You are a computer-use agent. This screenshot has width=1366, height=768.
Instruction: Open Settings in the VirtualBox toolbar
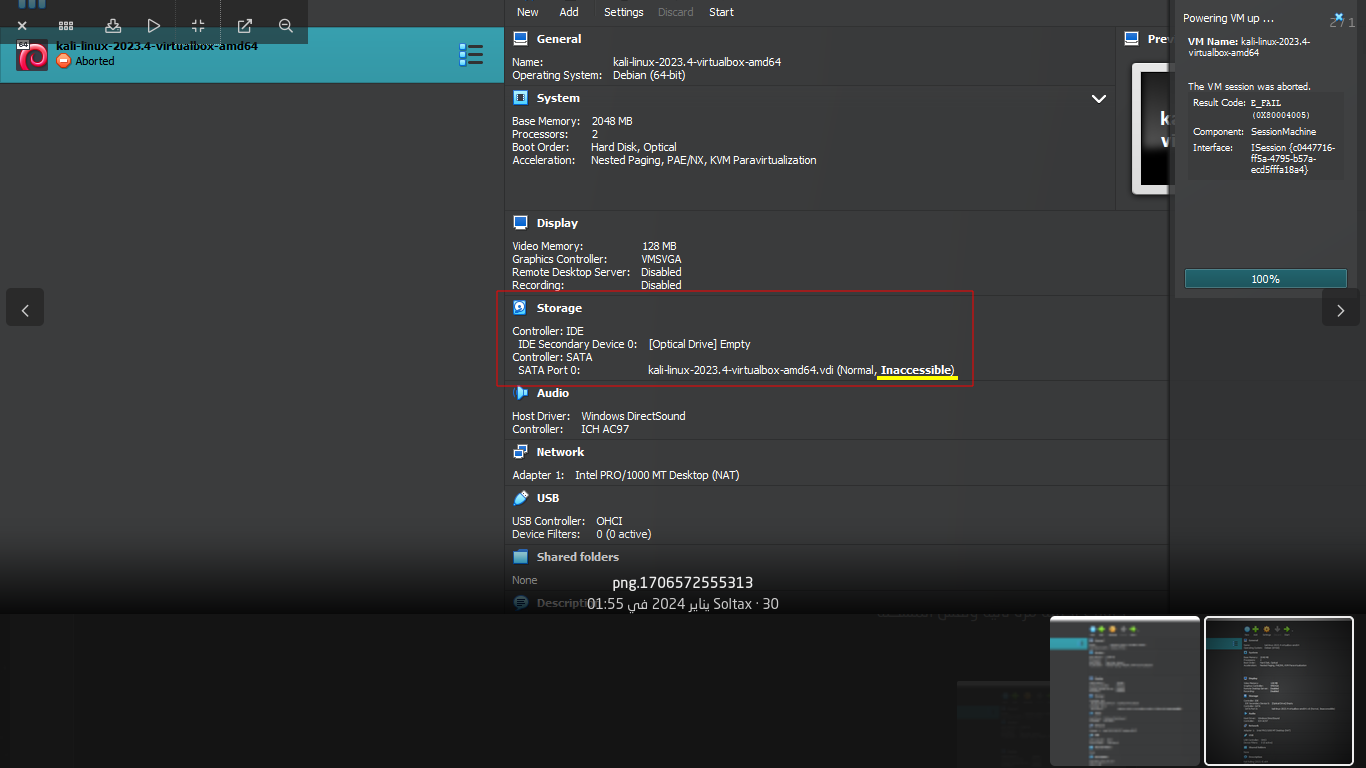[624, 12]
